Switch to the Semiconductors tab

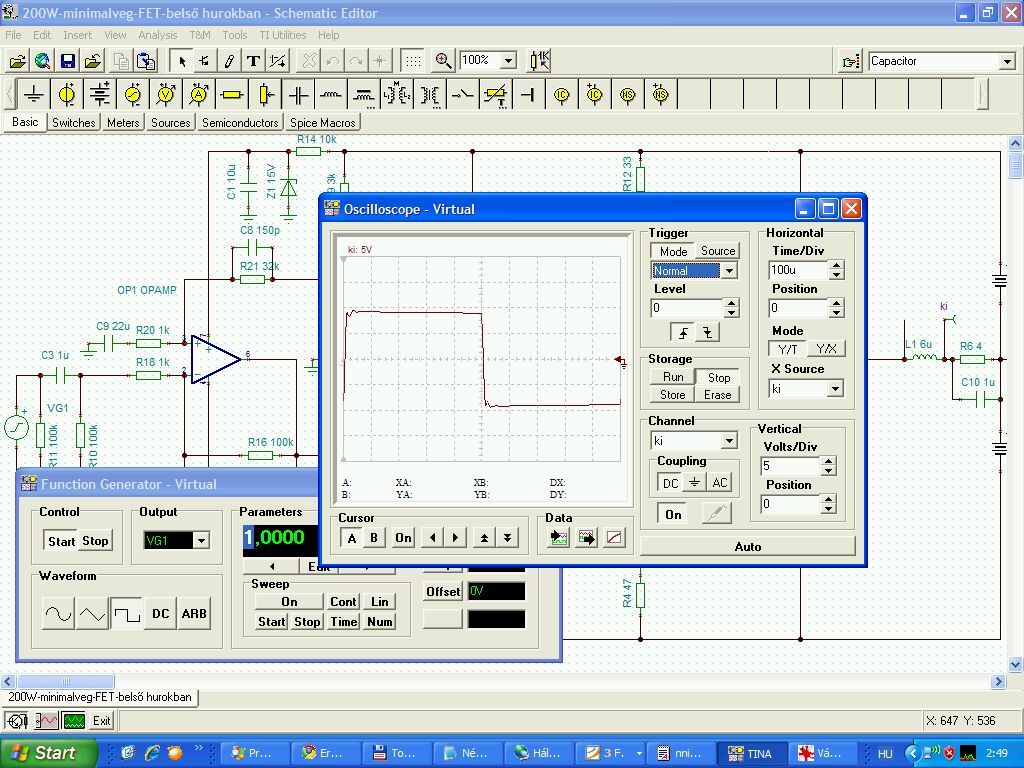pos(240,123)
